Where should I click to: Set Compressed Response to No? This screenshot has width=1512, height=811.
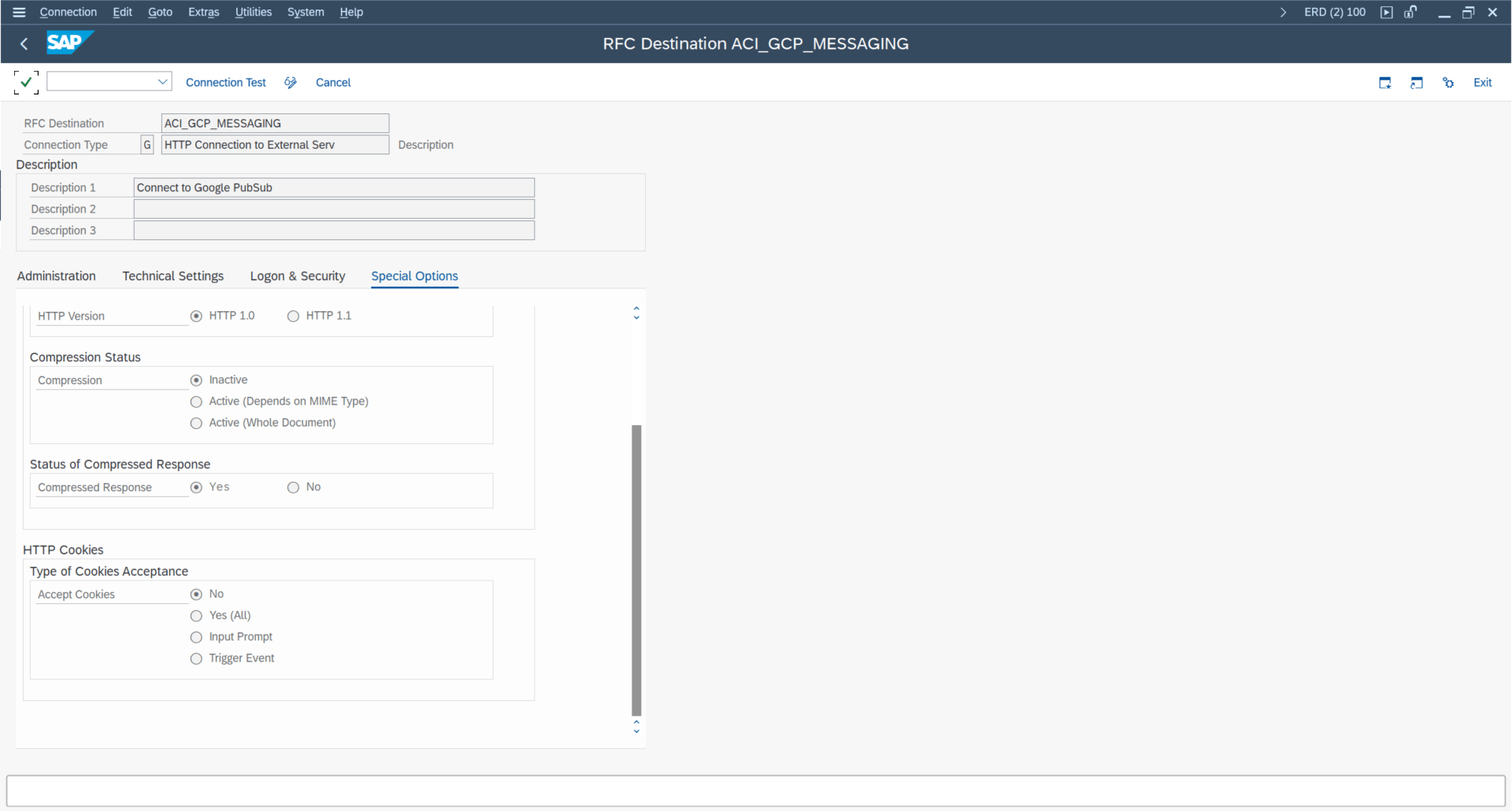coord(293,487)
